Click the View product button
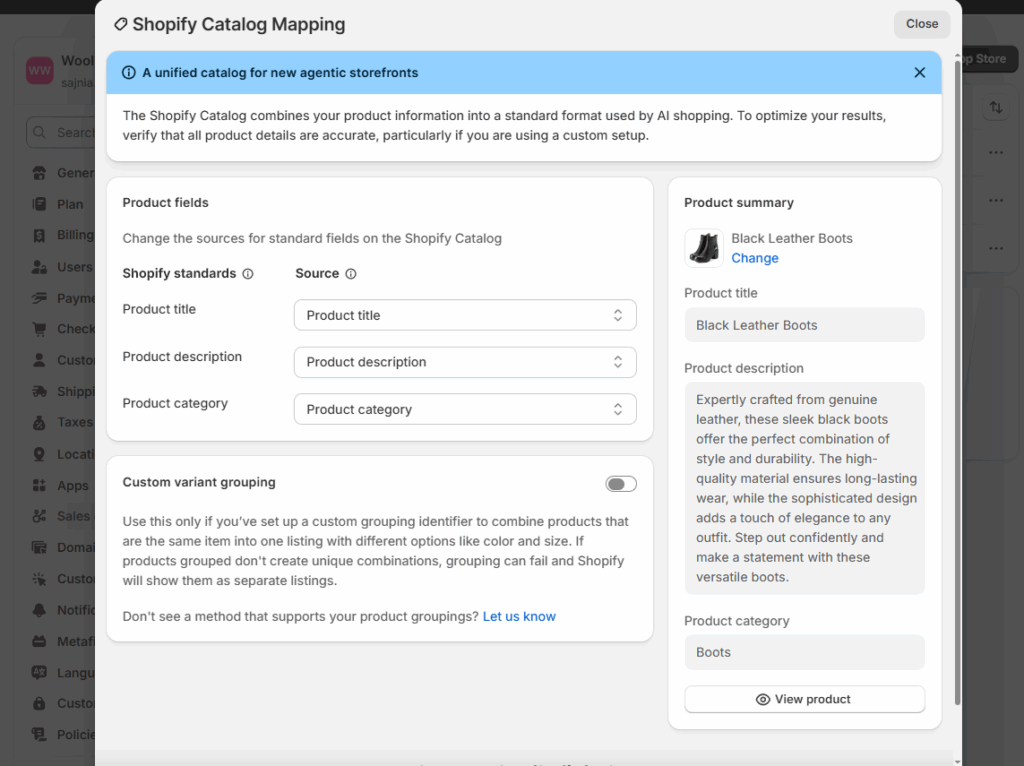The width and height of the screenshot is (1024, 766). click(804, 699)
